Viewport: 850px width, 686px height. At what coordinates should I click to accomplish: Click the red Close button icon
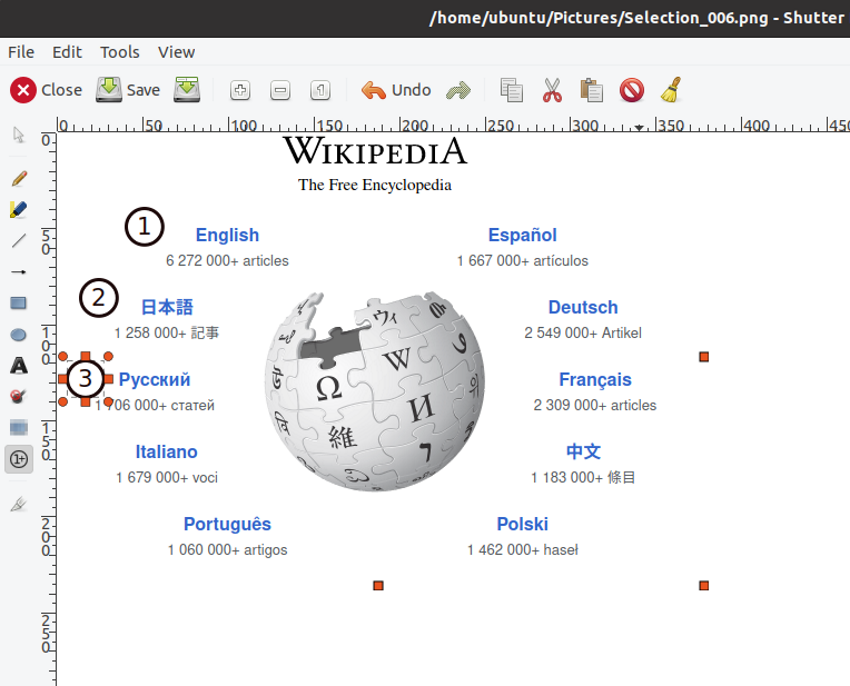pos(23,90)
